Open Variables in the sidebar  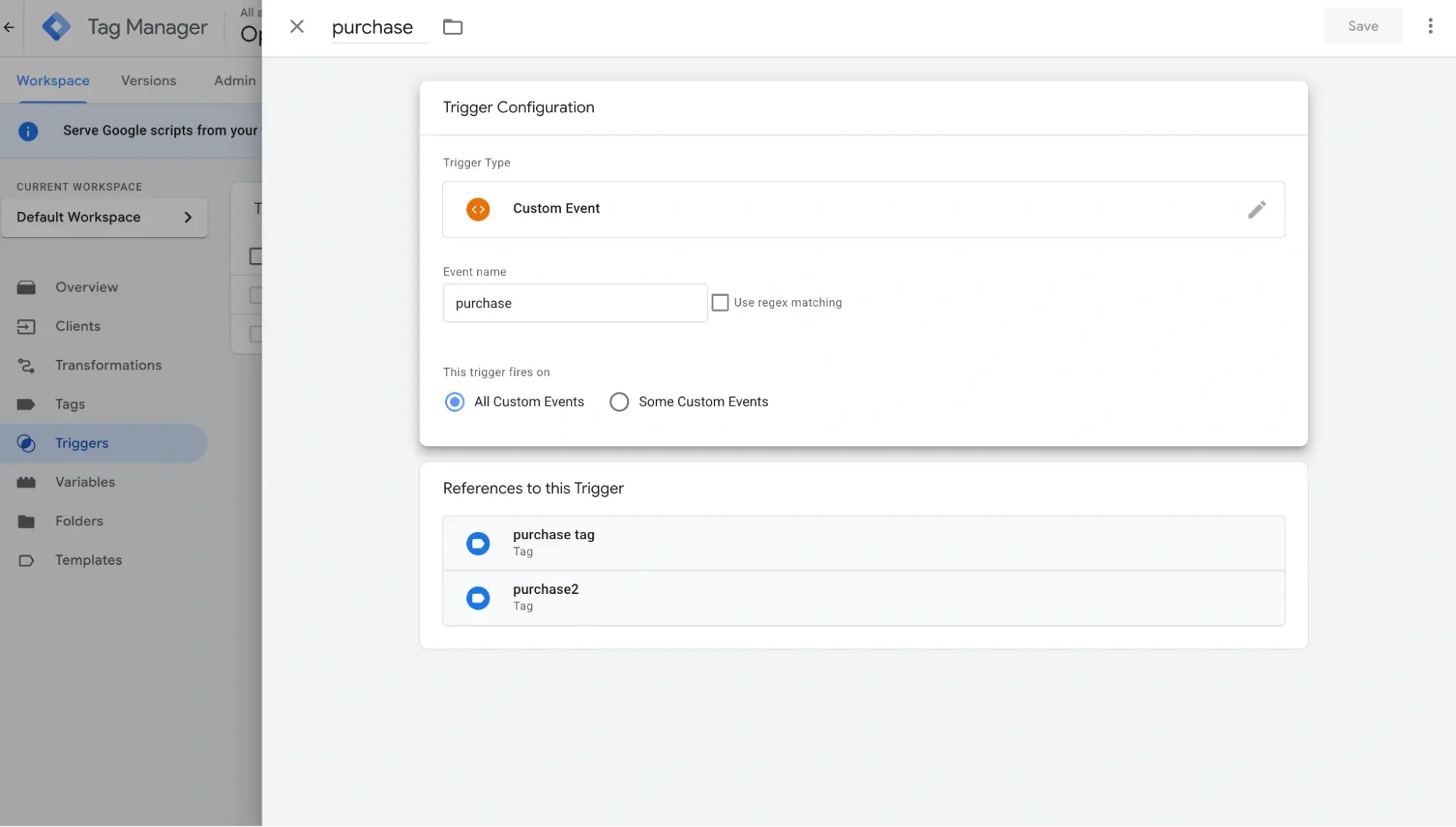point(103,482)
